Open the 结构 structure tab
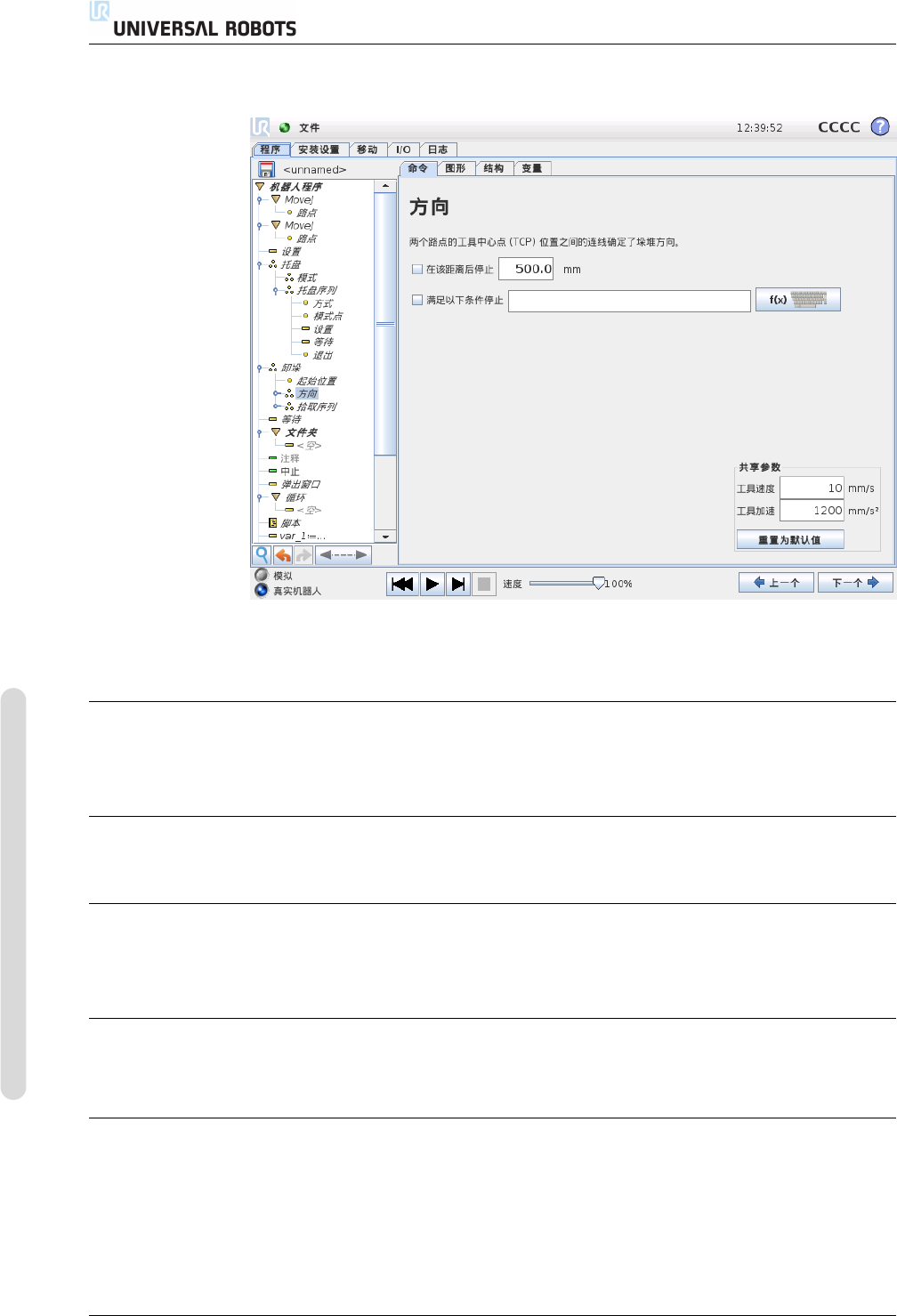The width and height of the screenshot is (897, 1316). [x=494, y=168]
